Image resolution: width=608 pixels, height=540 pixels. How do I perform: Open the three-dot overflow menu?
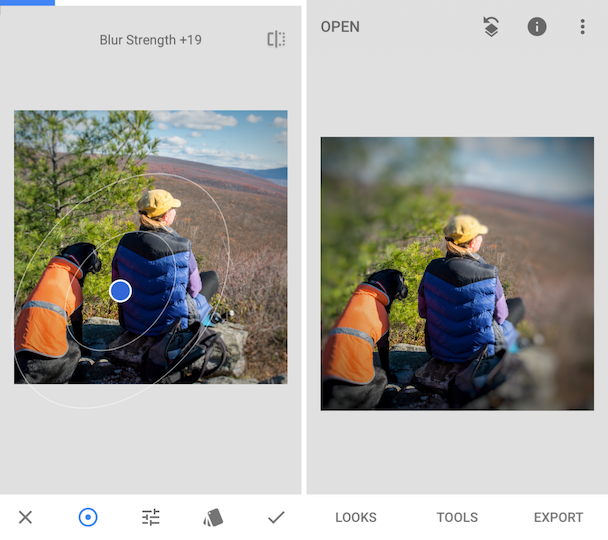(582, 27)
